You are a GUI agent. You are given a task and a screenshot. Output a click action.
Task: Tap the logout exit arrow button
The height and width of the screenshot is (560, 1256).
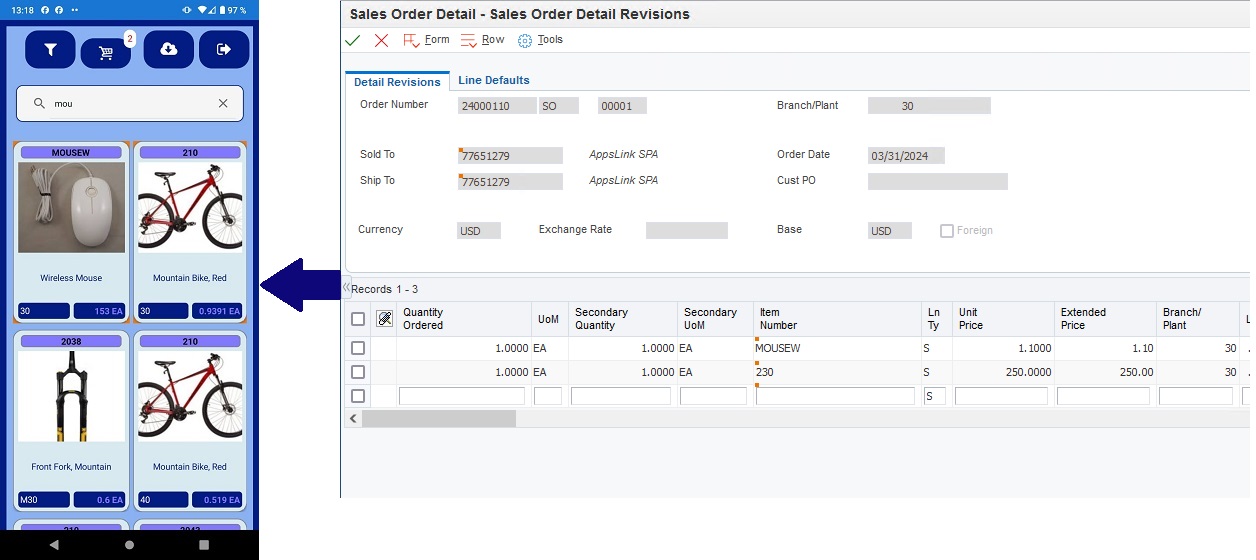pyautogui.click(x=224, y=49)
